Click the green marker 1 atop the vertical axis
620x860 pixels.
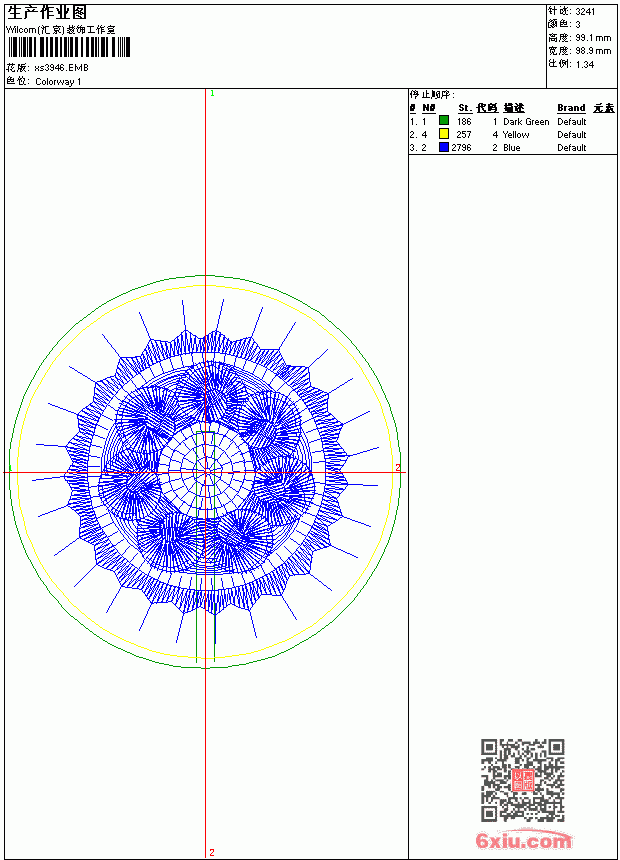(x=212, y=94)
